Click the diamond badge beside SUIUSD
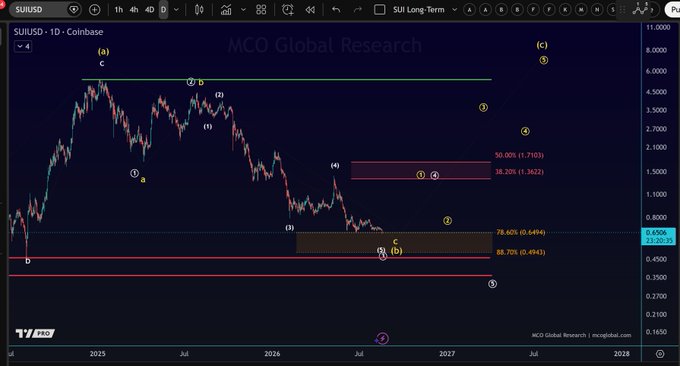The height and width of the screenshot is (366, 680). tap(74, 10)
